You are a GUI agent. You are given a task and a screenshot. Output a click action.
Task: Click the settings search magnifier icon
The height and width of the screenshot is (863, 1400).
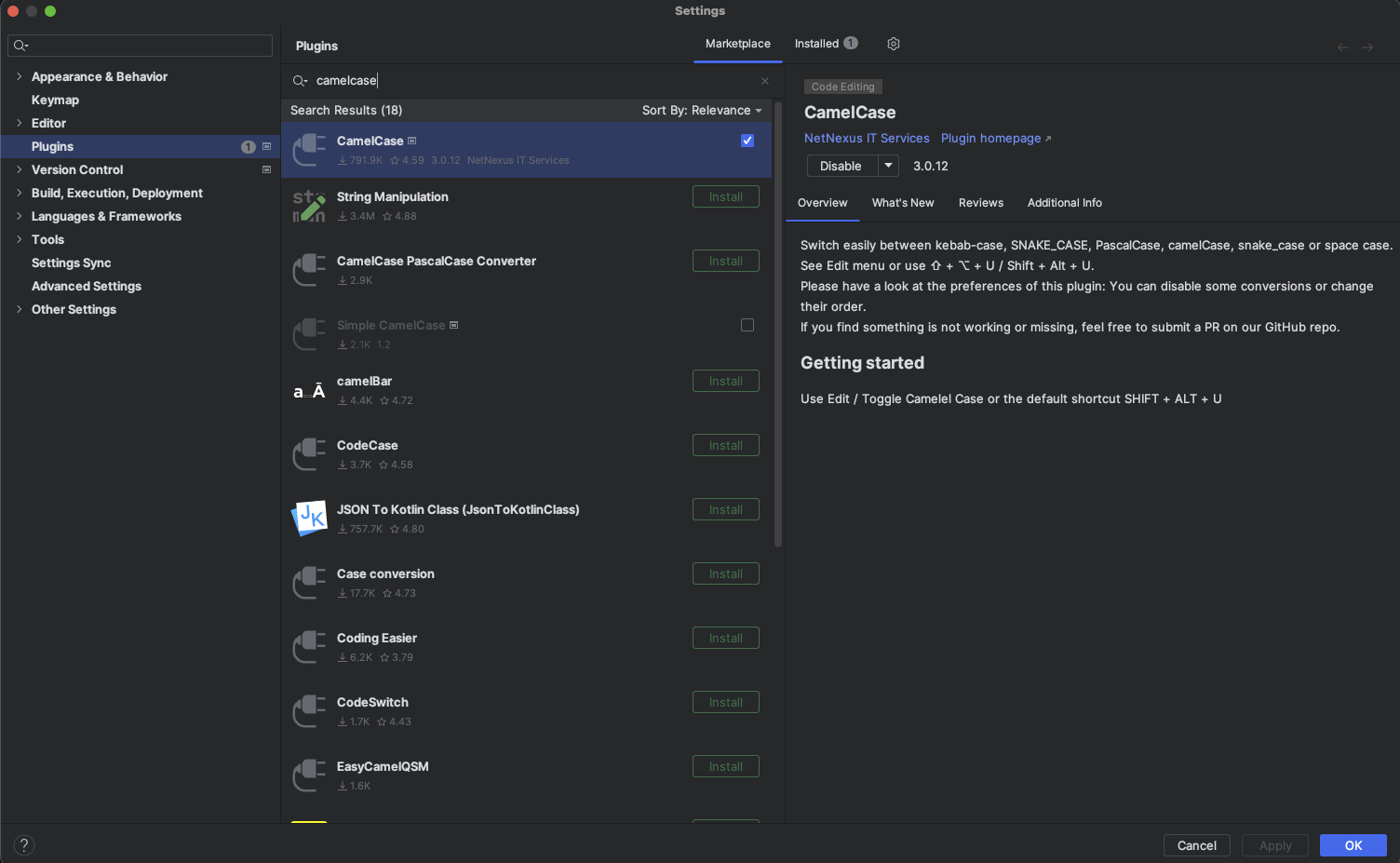pos(20,46)
